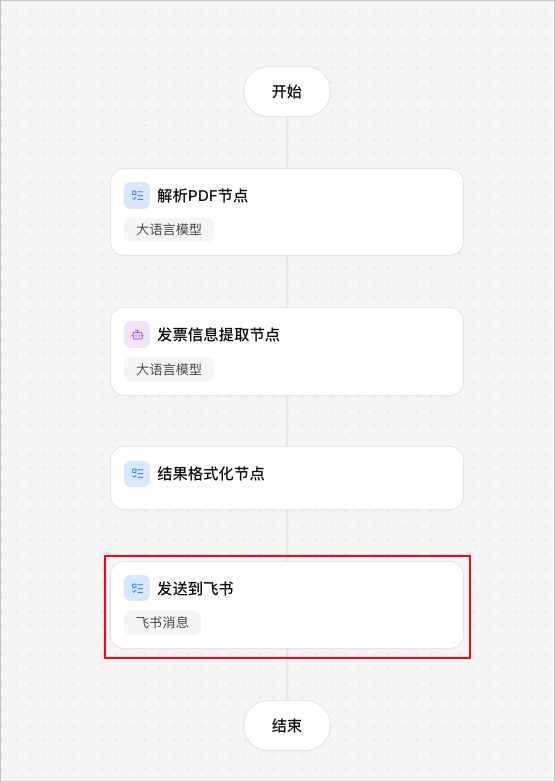Select connector between 解析PDF节点 and 发票信息提取节点
Screen dimensions: 555x782
click(x=287, y=282)
